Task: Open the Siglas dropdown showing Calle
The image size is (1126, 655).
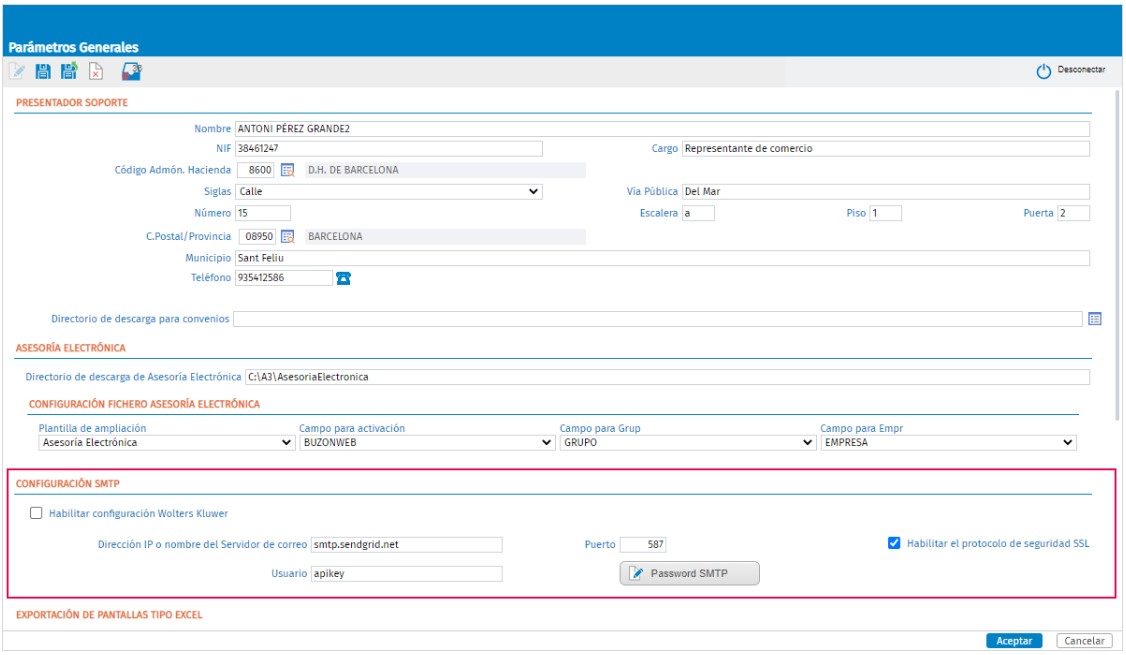Action: (388, 192)
